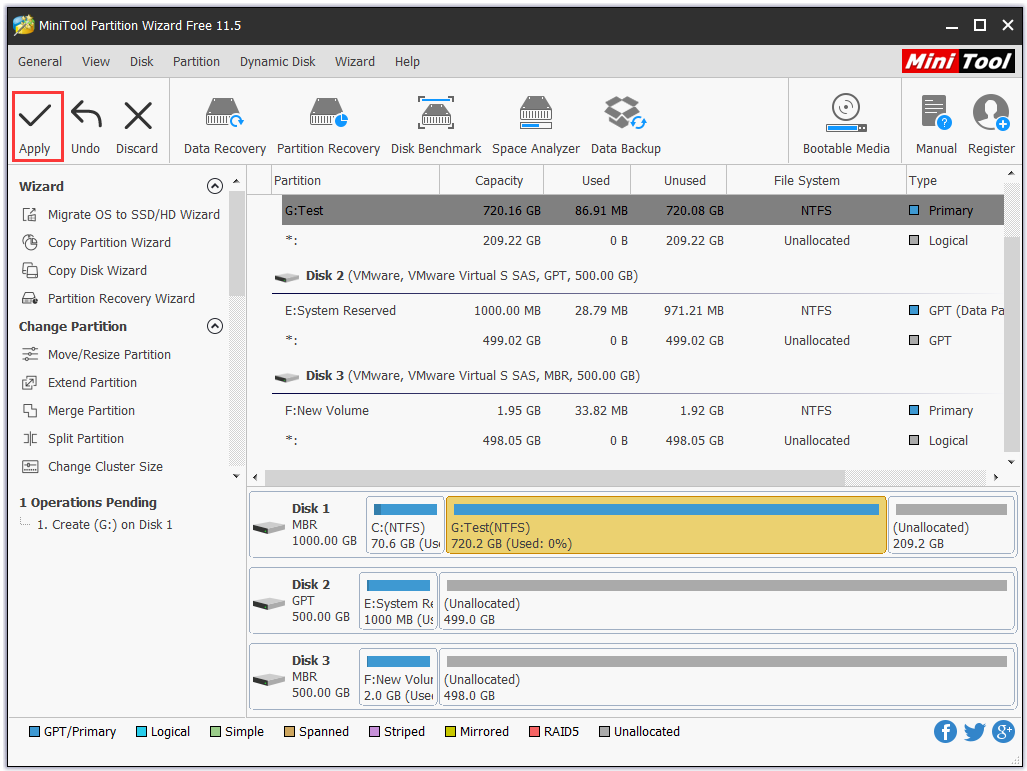Viewport: 1027px width, 771px height.
Task: Select 209.2 GB unallocated block on Disk 1
Action: point(951,525)
